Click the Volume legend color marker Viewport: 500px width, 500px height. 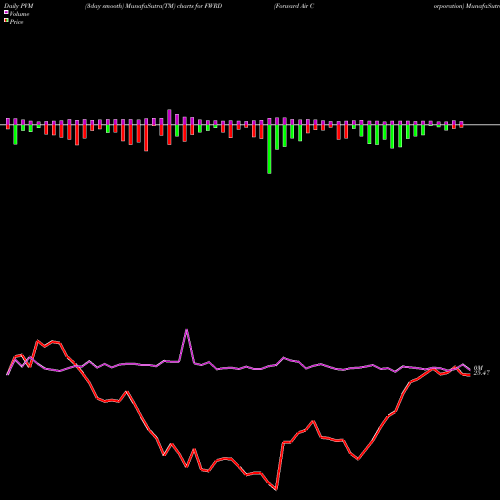pyautogui.click(x=6, y=12)
